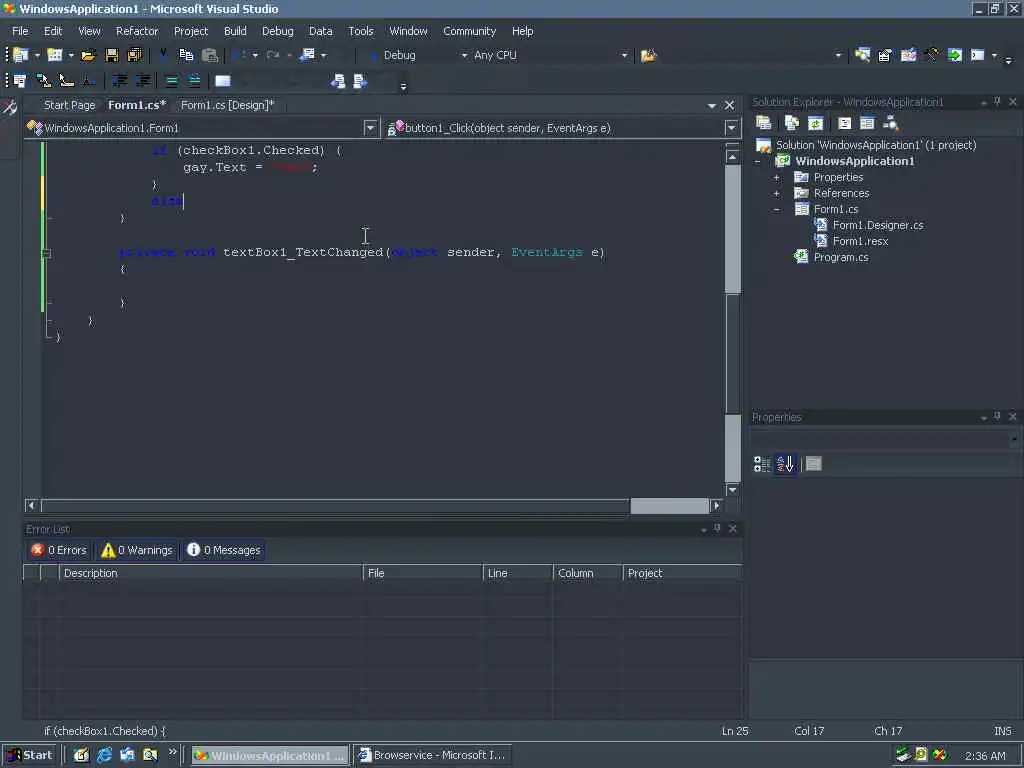Open the Any CPU platform dropdown
This screenshot has height=768, width=1024.
pyautogui.click(x=624, y=56)
